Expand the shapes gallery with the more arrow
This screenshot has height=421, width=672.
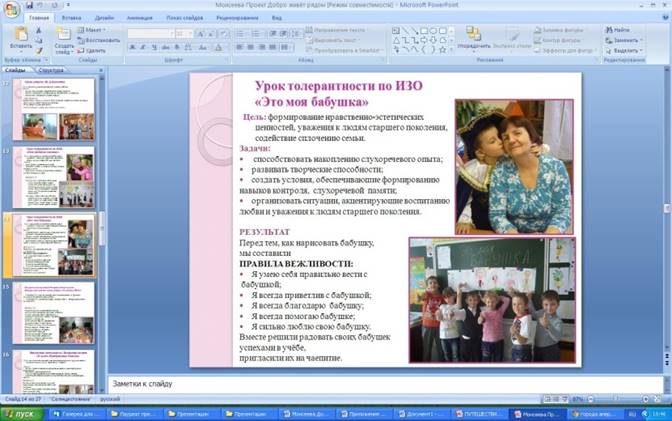(451, 50)
